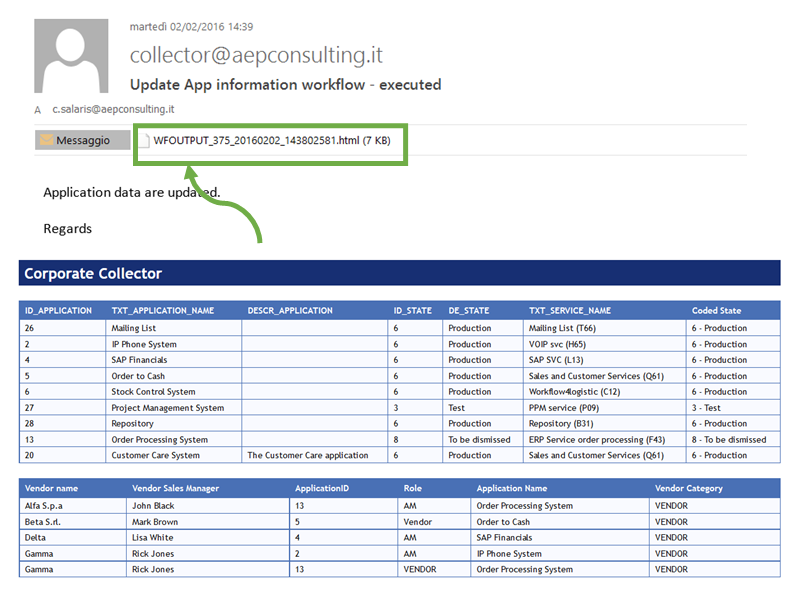
Task: Click the 'Test' DE_STATE cell
Action: coord(482,408)
